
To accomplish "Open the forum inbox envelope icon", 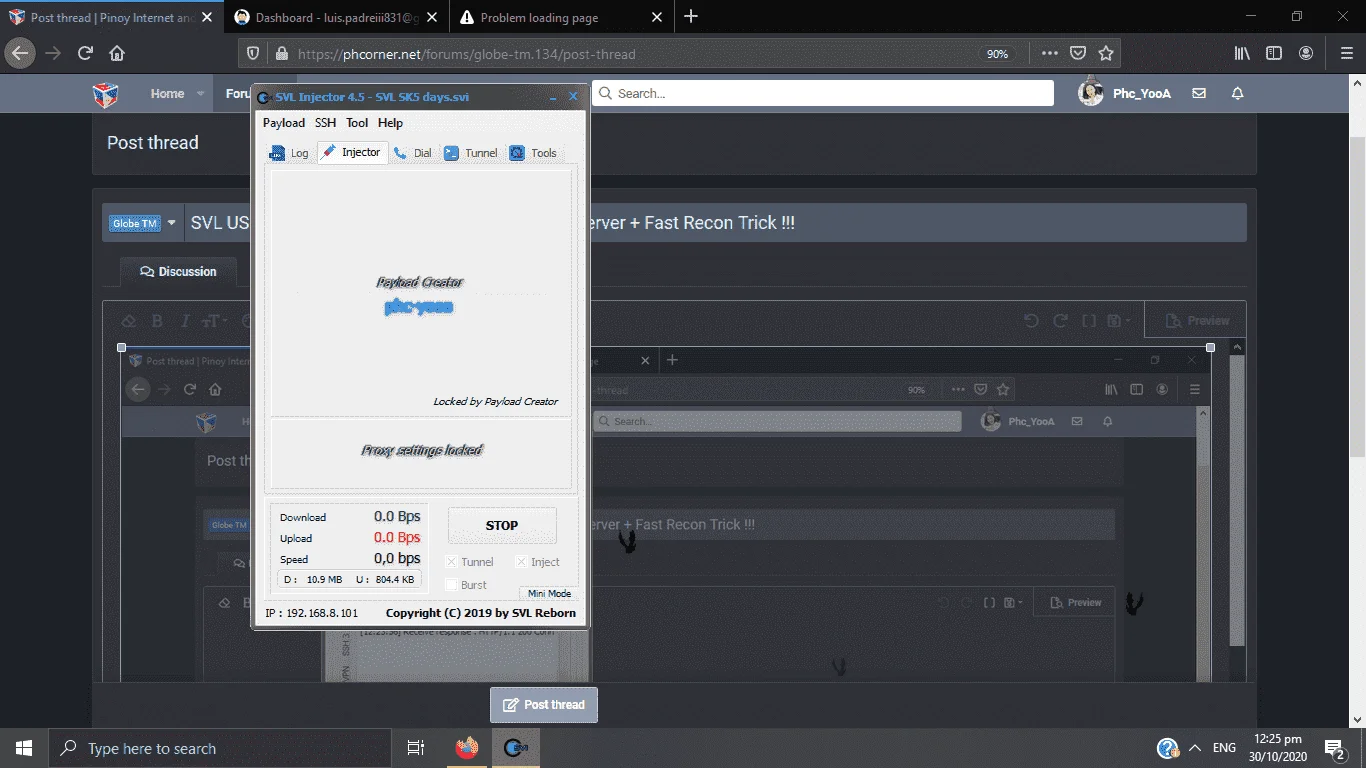I will pyautogui.click(x=1199, y=93).
